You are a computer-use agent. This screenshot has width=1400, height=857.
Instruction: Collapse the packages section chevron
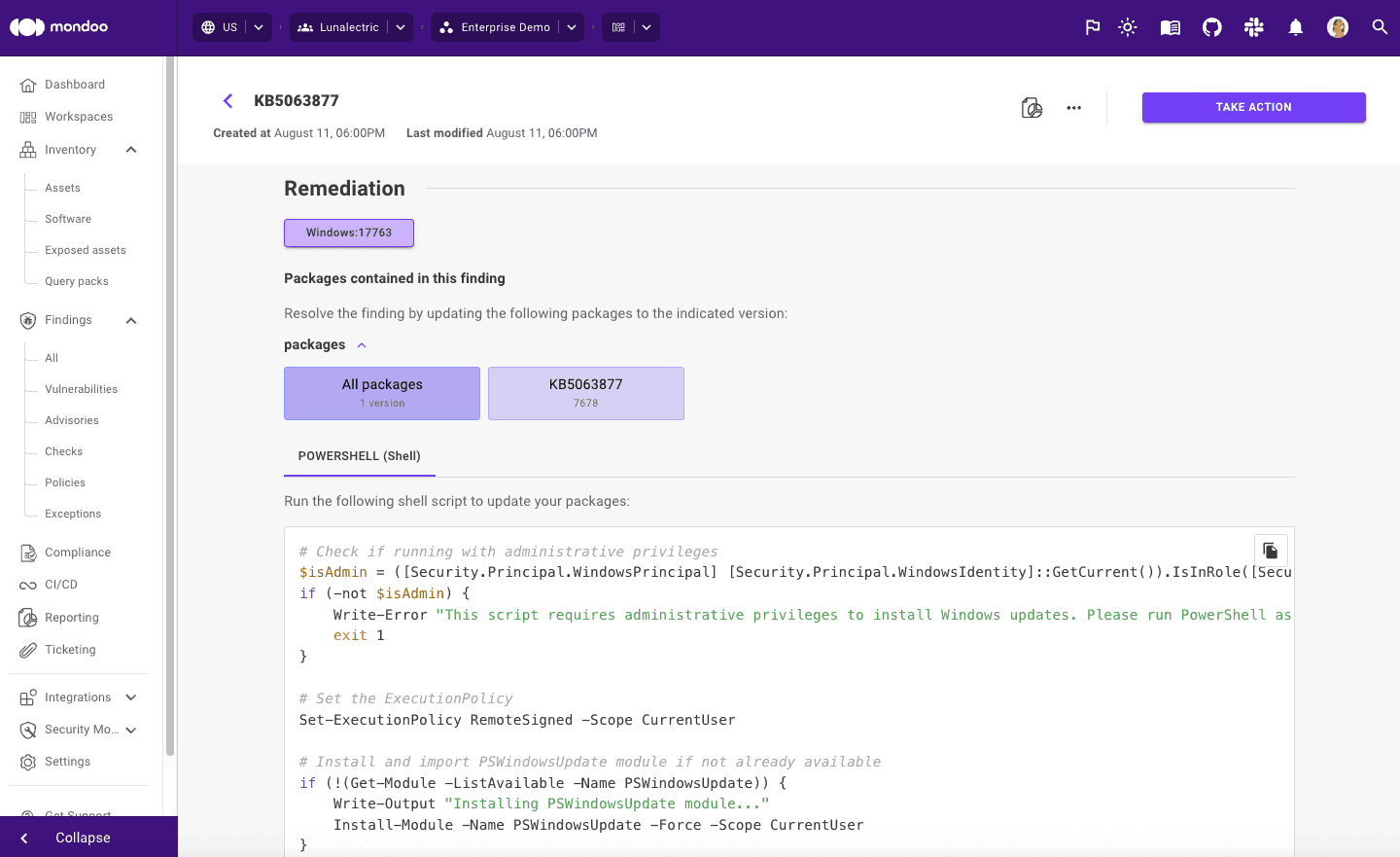tap(361, 344)
